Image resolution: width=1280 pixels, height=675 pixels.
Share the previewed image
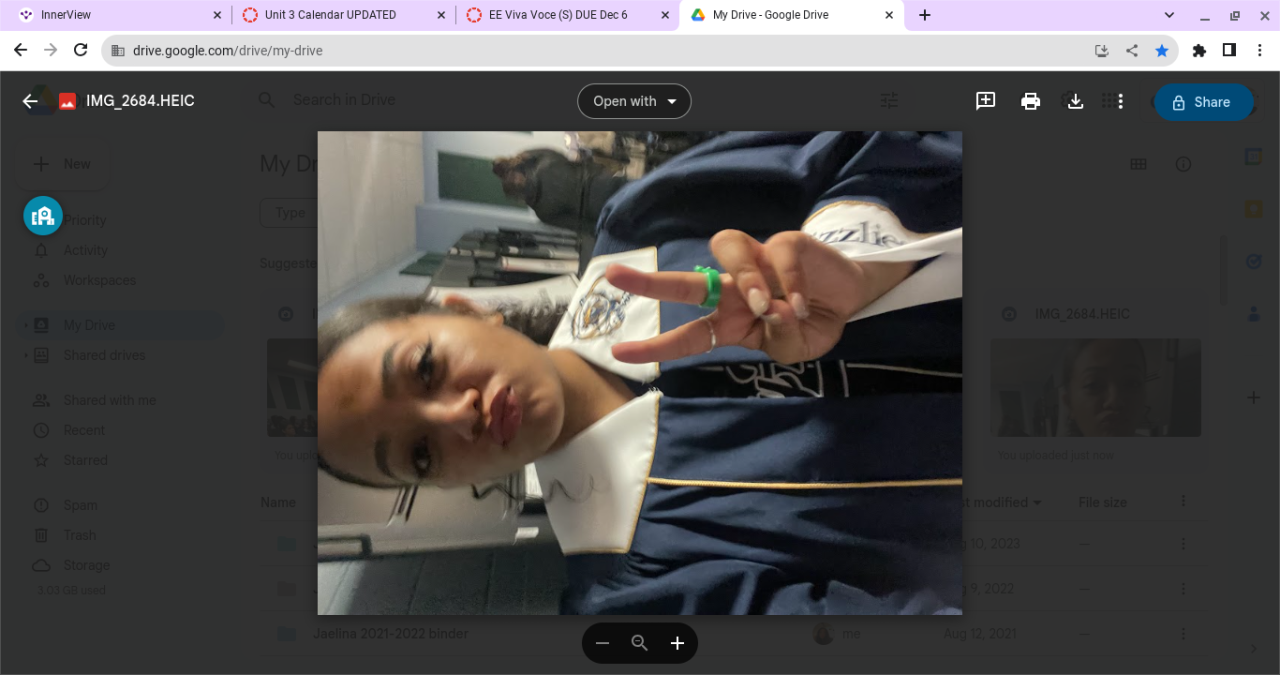click(x=1203, y=102)
